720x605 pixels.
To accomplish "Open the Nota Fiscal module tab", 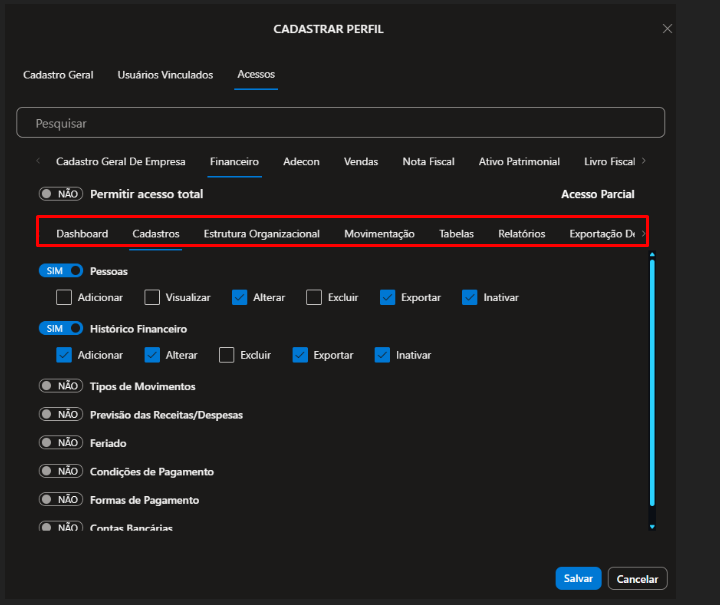I will [428, 161].
